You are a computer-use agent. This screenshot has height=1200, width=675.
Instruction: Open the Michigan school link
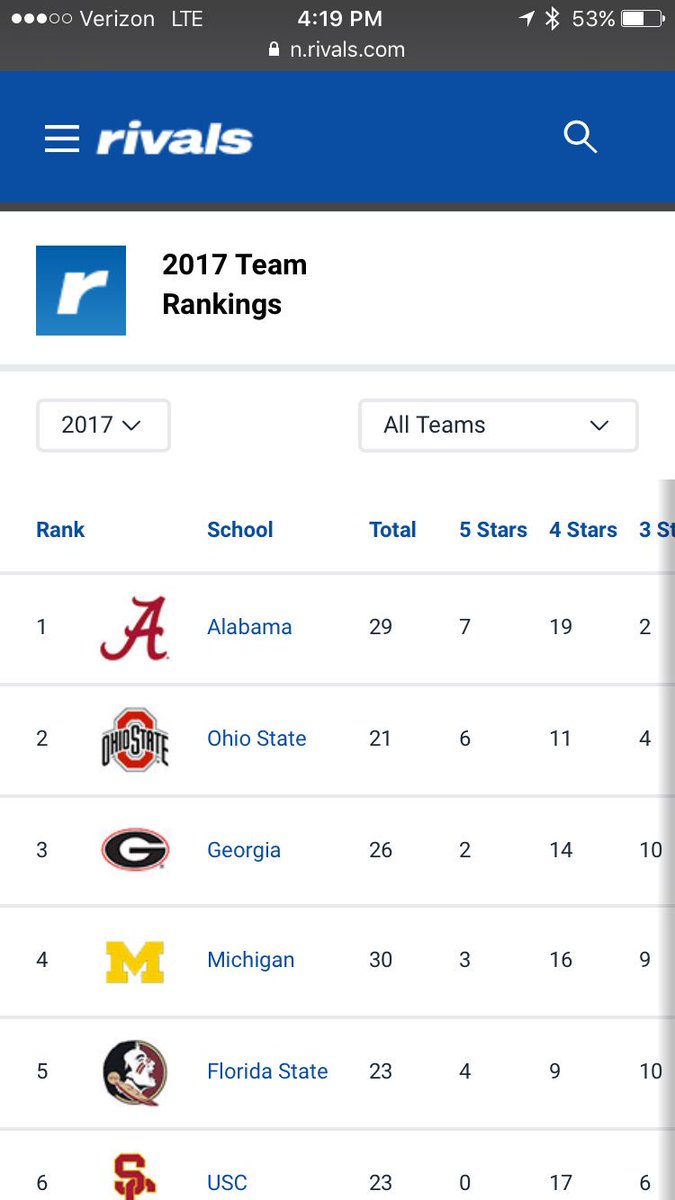(251, 960)
